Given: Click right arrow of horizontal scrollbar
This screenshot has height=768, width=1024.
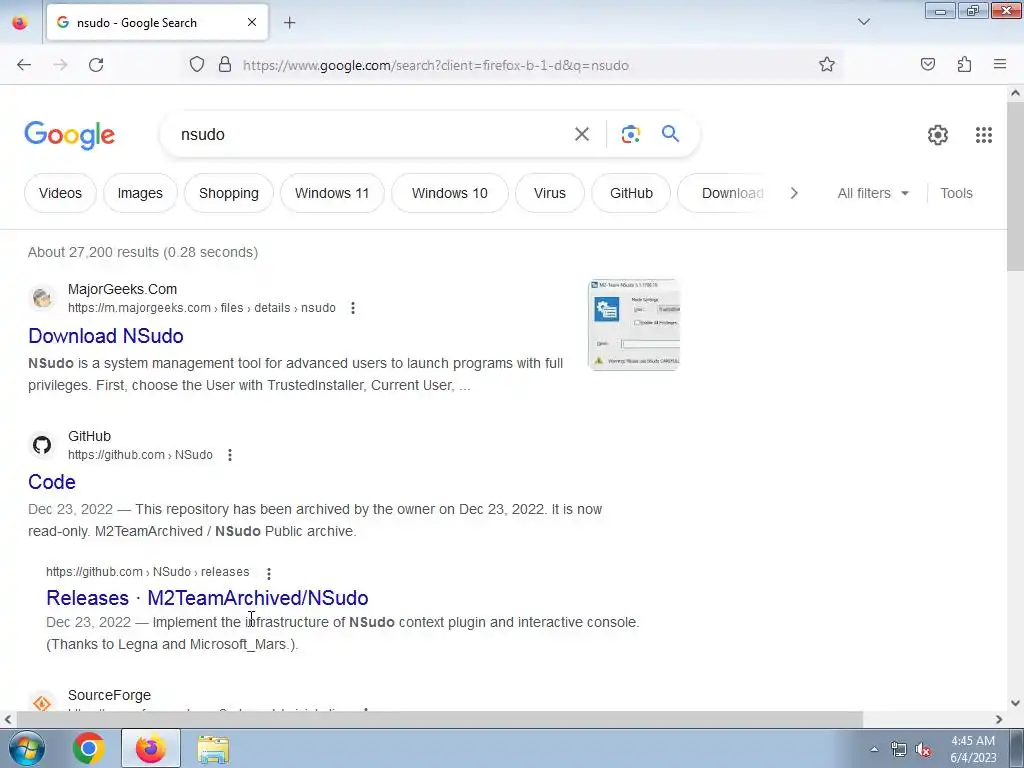Looking at the screenshot, I should 999,719.
